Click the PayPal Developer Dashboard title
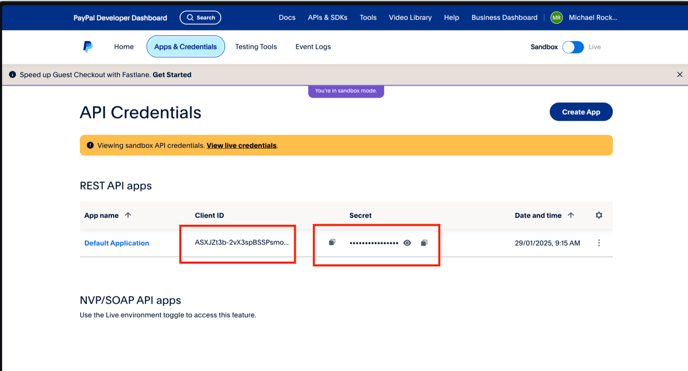Viewport: 688px width, 371px height. point(120,18)
